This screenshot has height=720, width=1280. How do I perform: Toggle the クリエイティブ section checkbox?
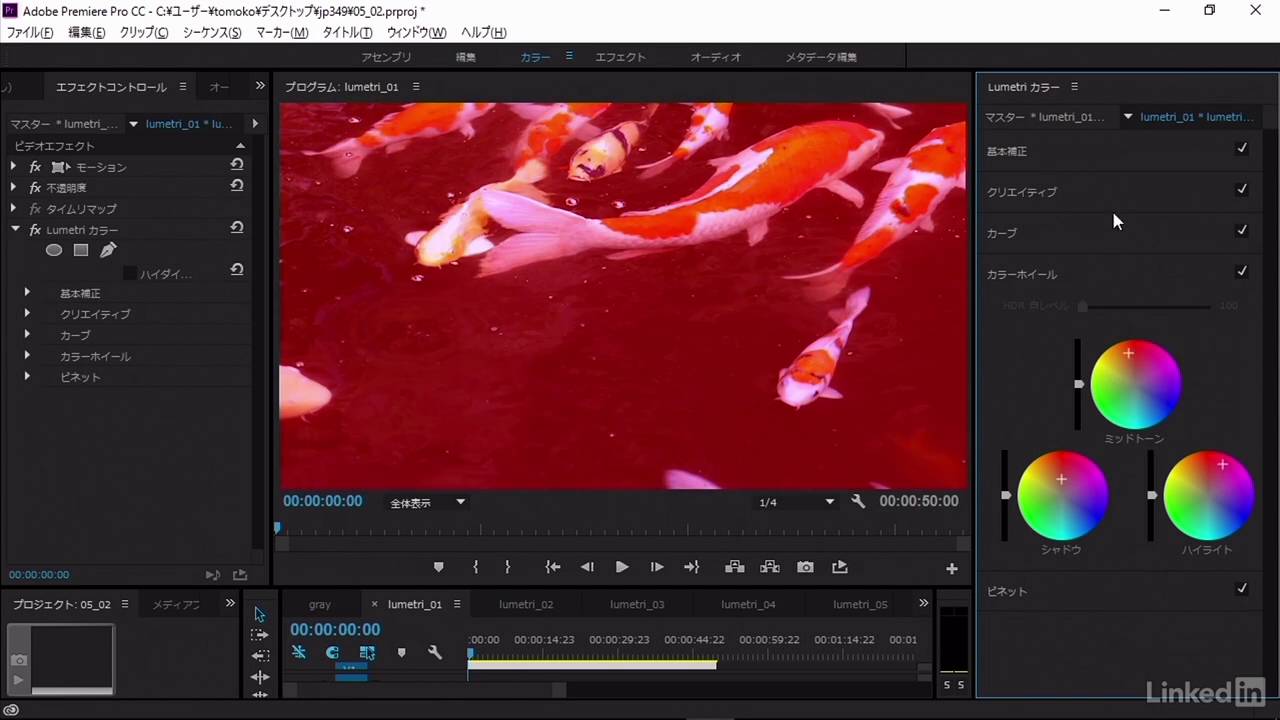click(1242, 190)
